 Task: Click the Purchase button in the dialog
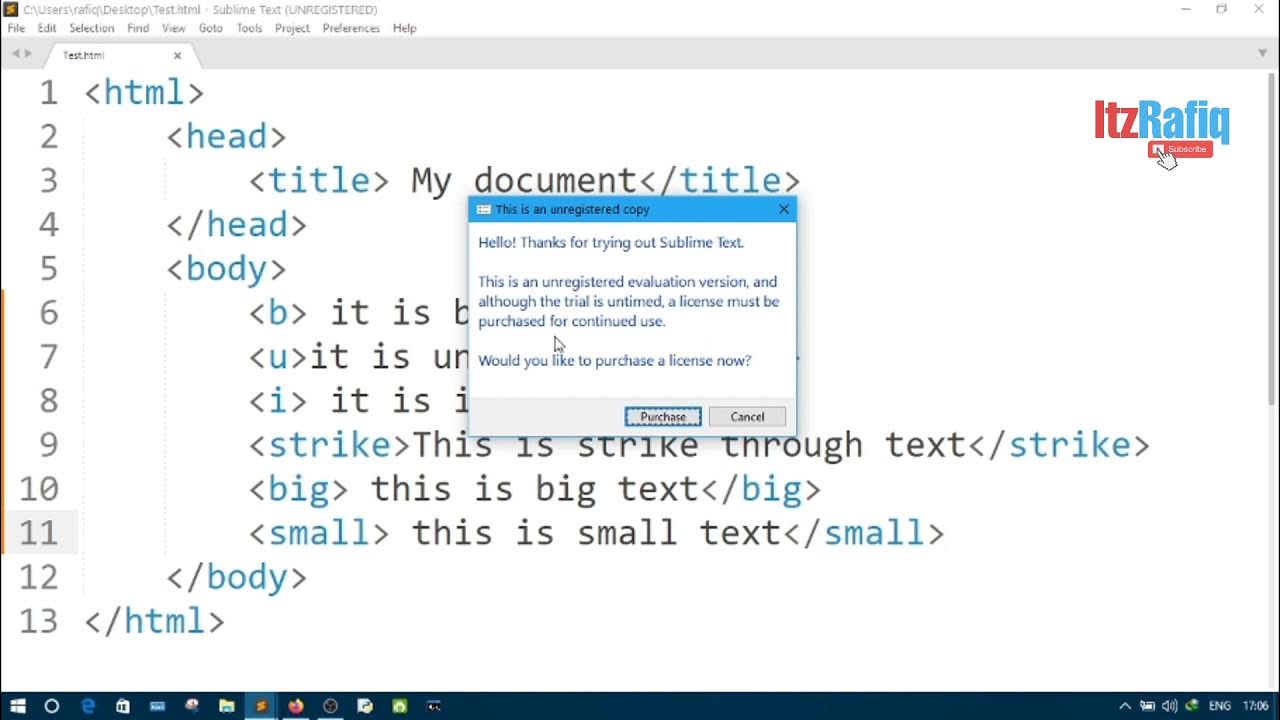[663, 417]
